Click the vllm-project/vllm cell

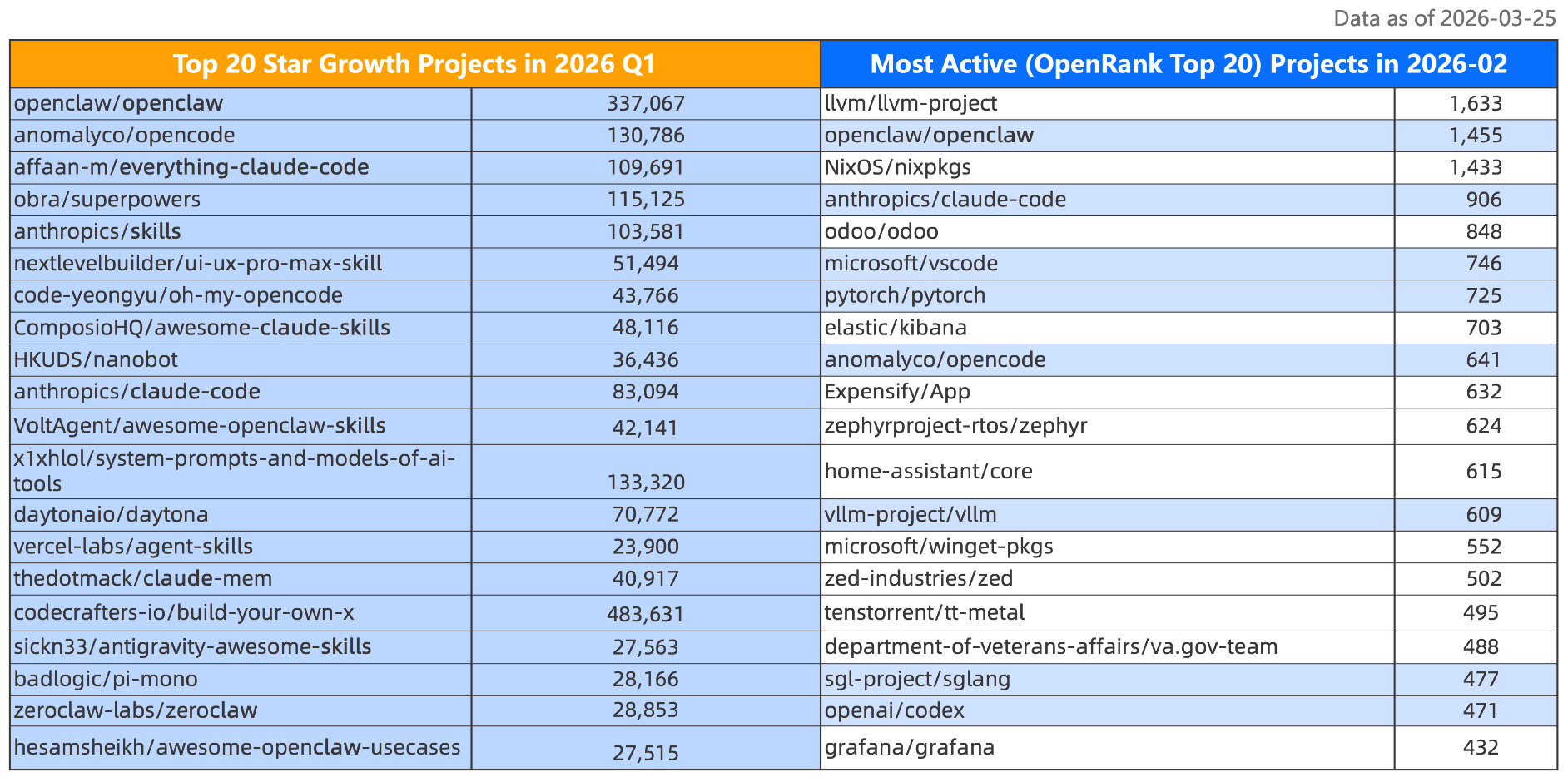[1108, 515]
